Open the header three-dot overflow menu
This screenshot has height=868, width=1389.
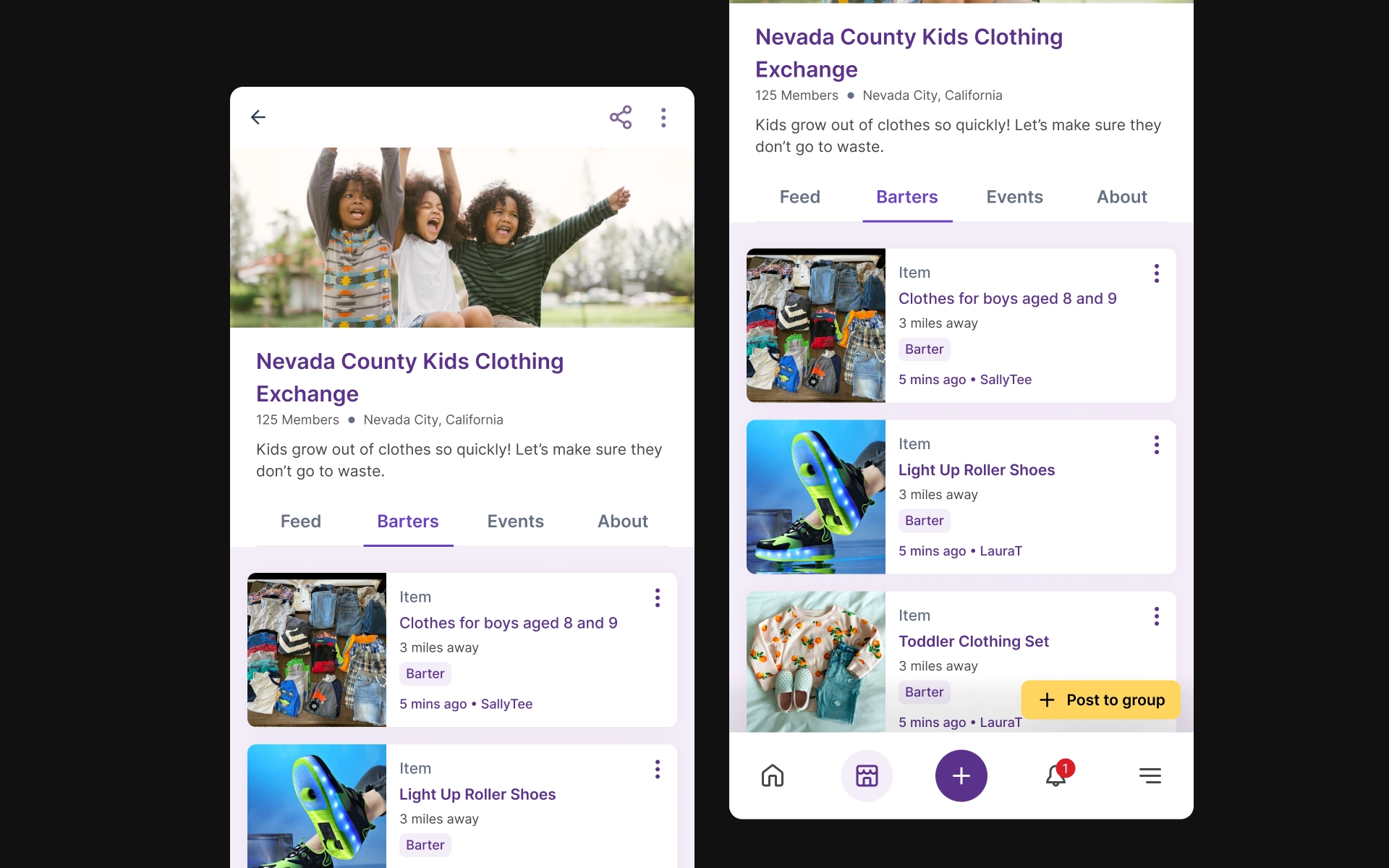click(663, 117)
